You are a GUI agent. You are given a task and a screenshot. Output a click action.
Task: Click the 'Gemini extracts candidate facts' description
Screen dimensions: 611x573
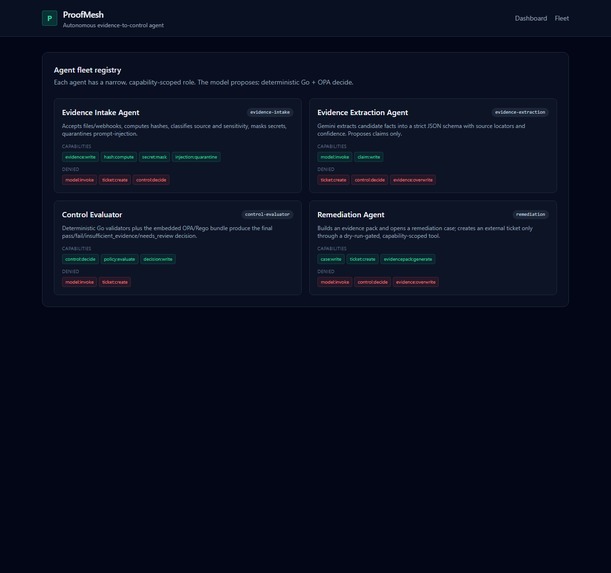(421, 130)
